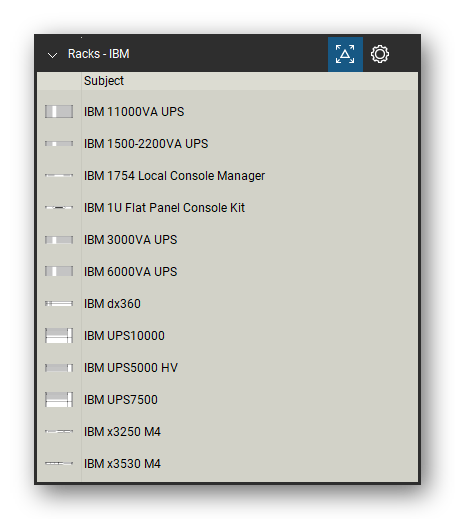The width and height of the screenshot is (455, 519).
Task: Click the zoom-to-fit symbol icon in header
Action: [345, 54]
